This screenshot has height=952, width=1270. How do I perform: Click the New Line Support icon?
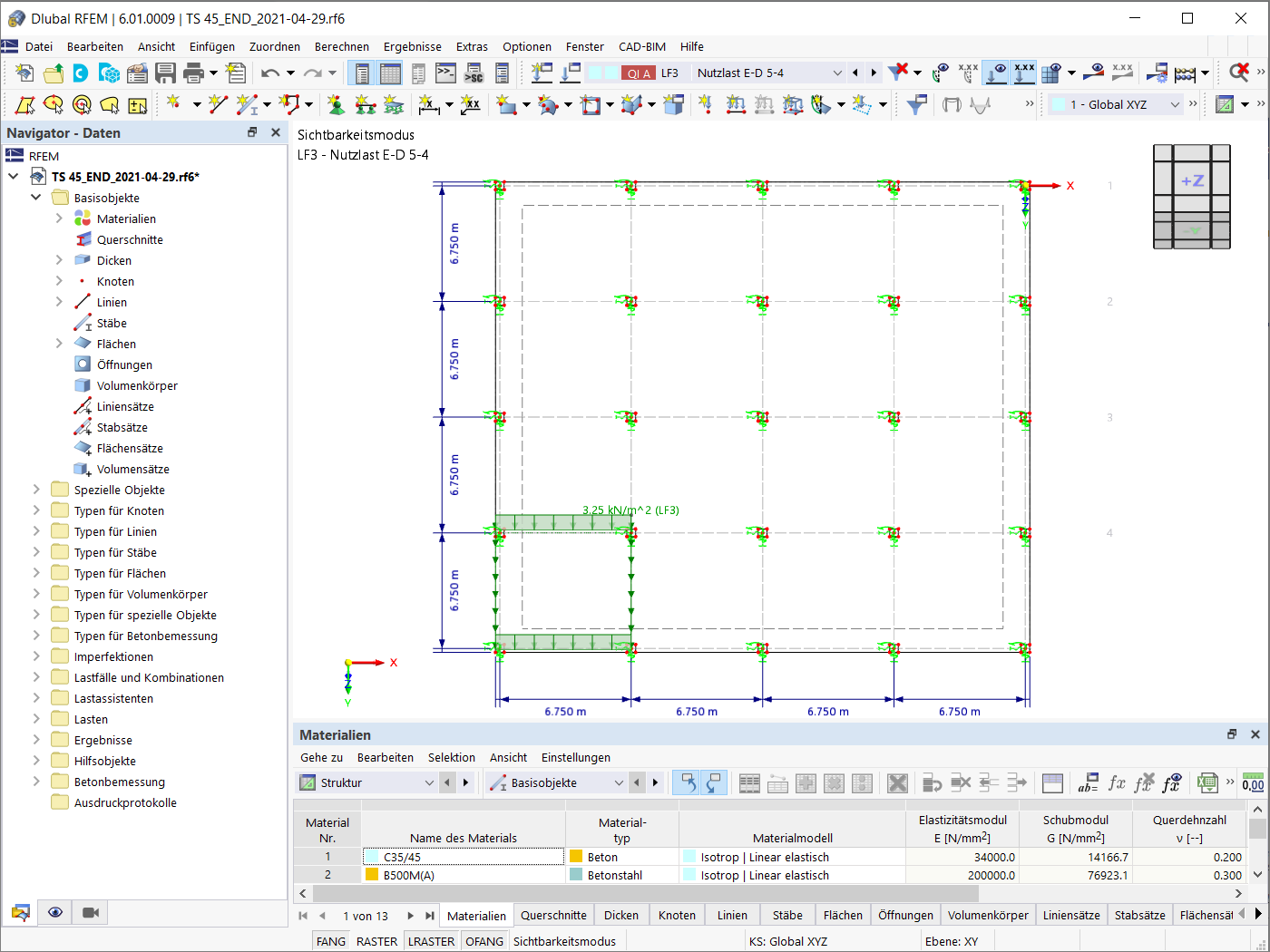pos(365,105)
